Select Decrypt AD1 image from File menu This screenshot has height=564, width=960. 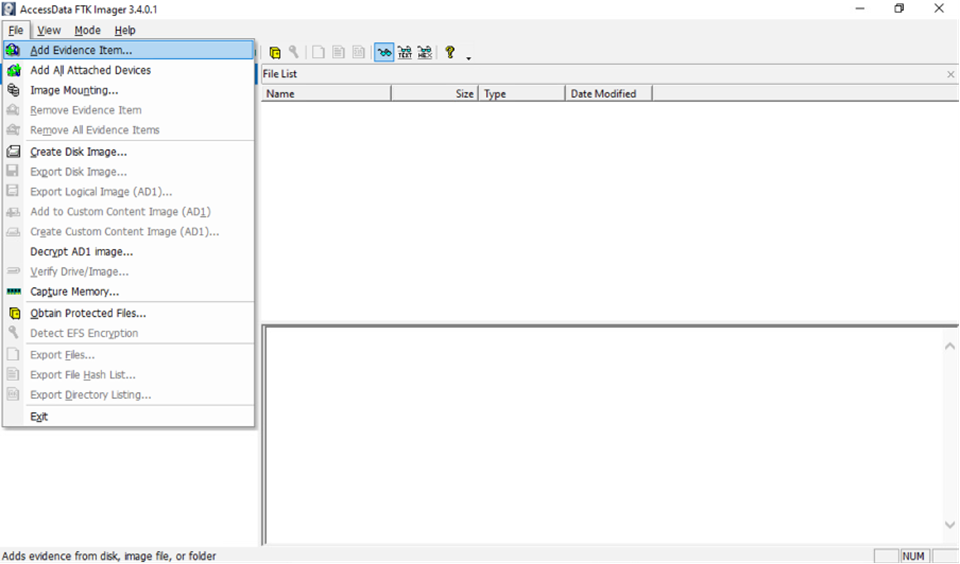tap(81, 252)
